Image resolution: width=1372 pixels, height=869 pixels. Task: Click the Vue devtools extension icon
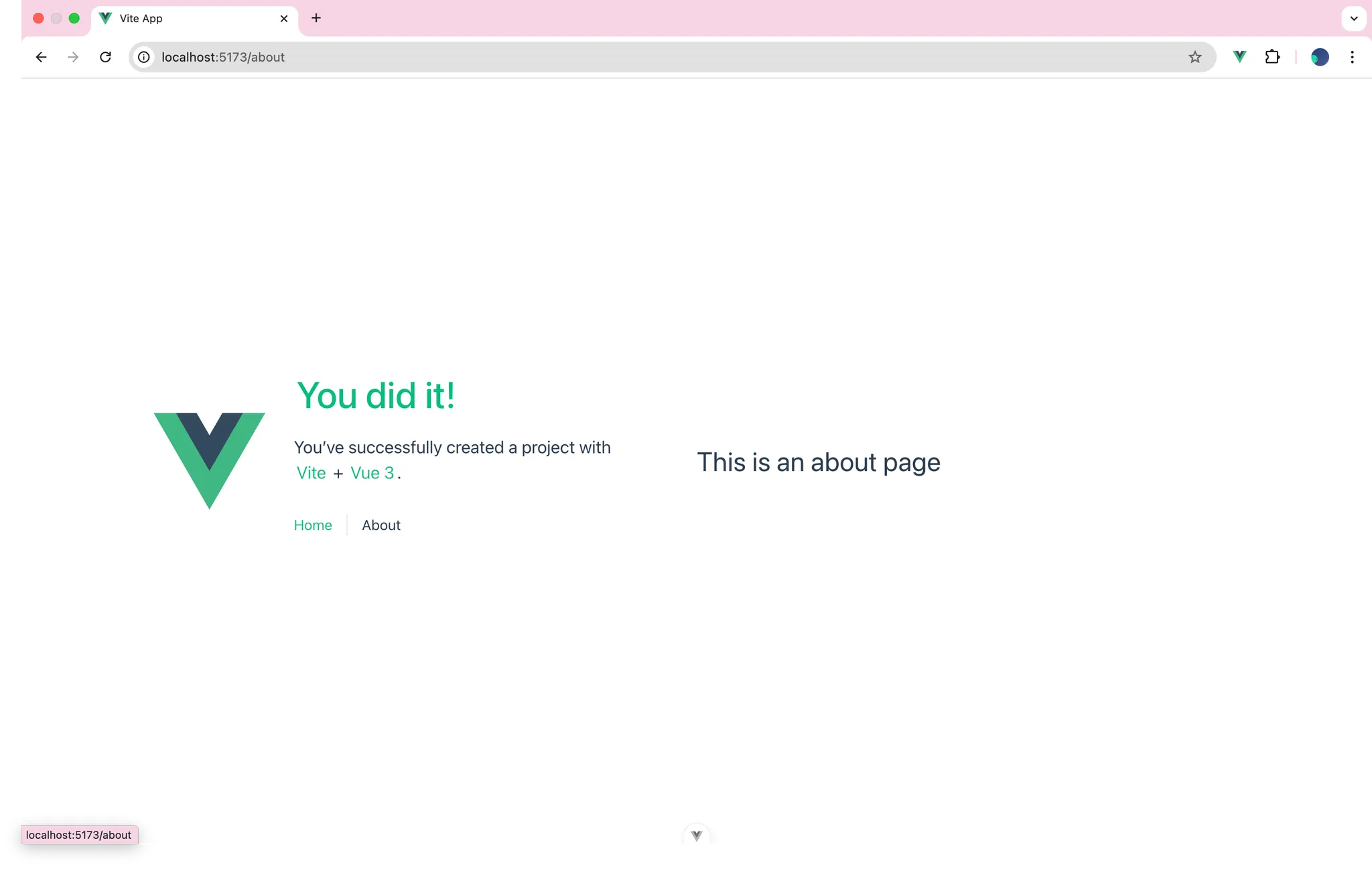point(1239,57)
